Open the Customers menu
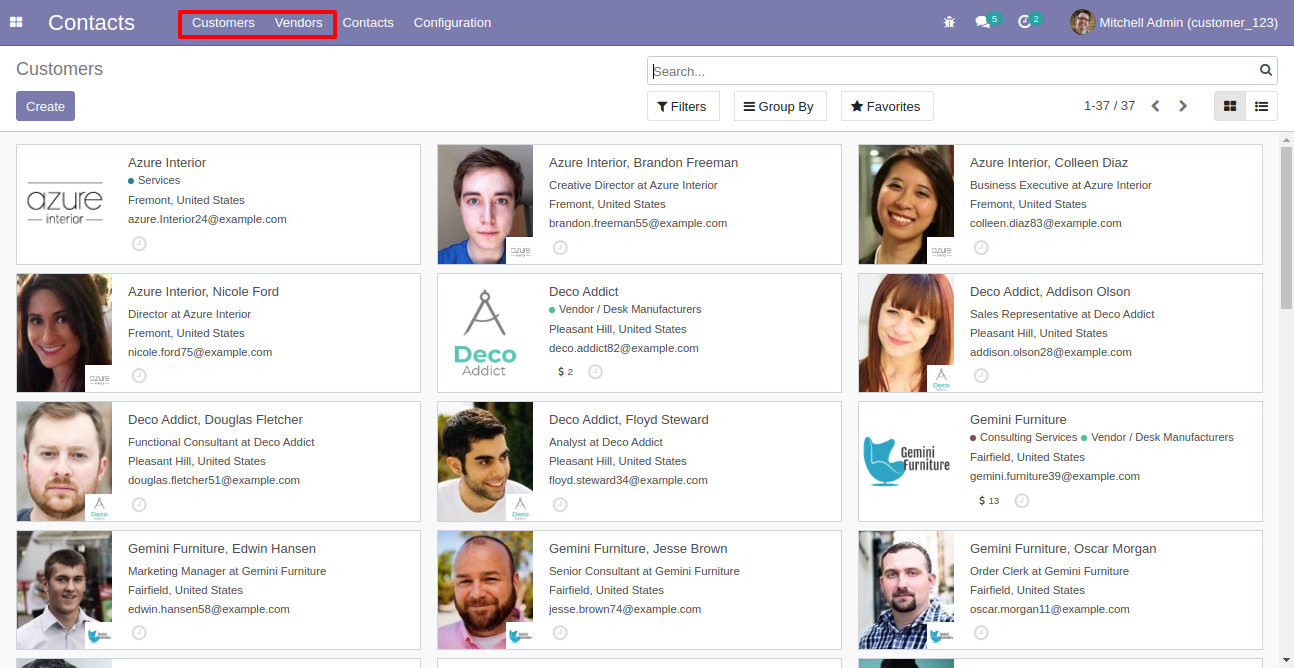The height and width of the screenshot is (668, 1294). click(223, 22)
